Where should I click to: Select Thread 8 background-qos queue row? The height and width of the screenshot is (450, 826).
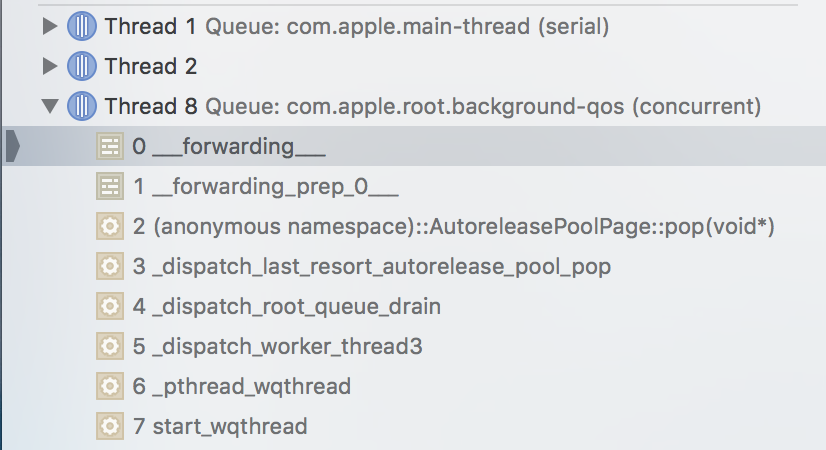[432, 106]
